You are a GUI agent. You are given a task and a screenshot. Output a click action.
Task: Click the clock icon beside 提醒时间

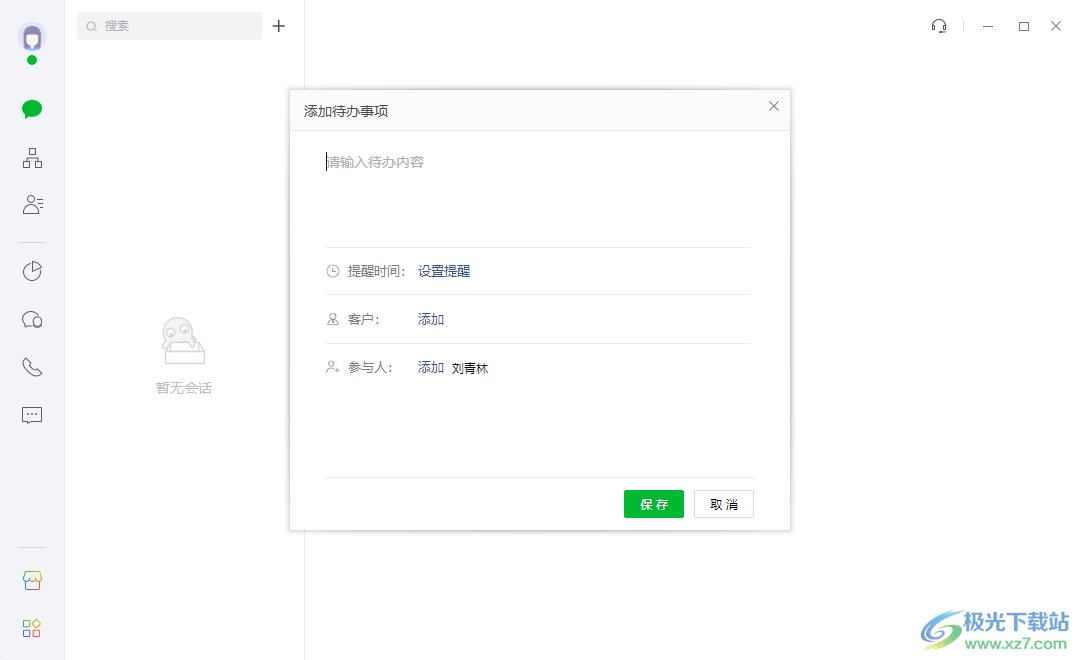coord(333,271)
